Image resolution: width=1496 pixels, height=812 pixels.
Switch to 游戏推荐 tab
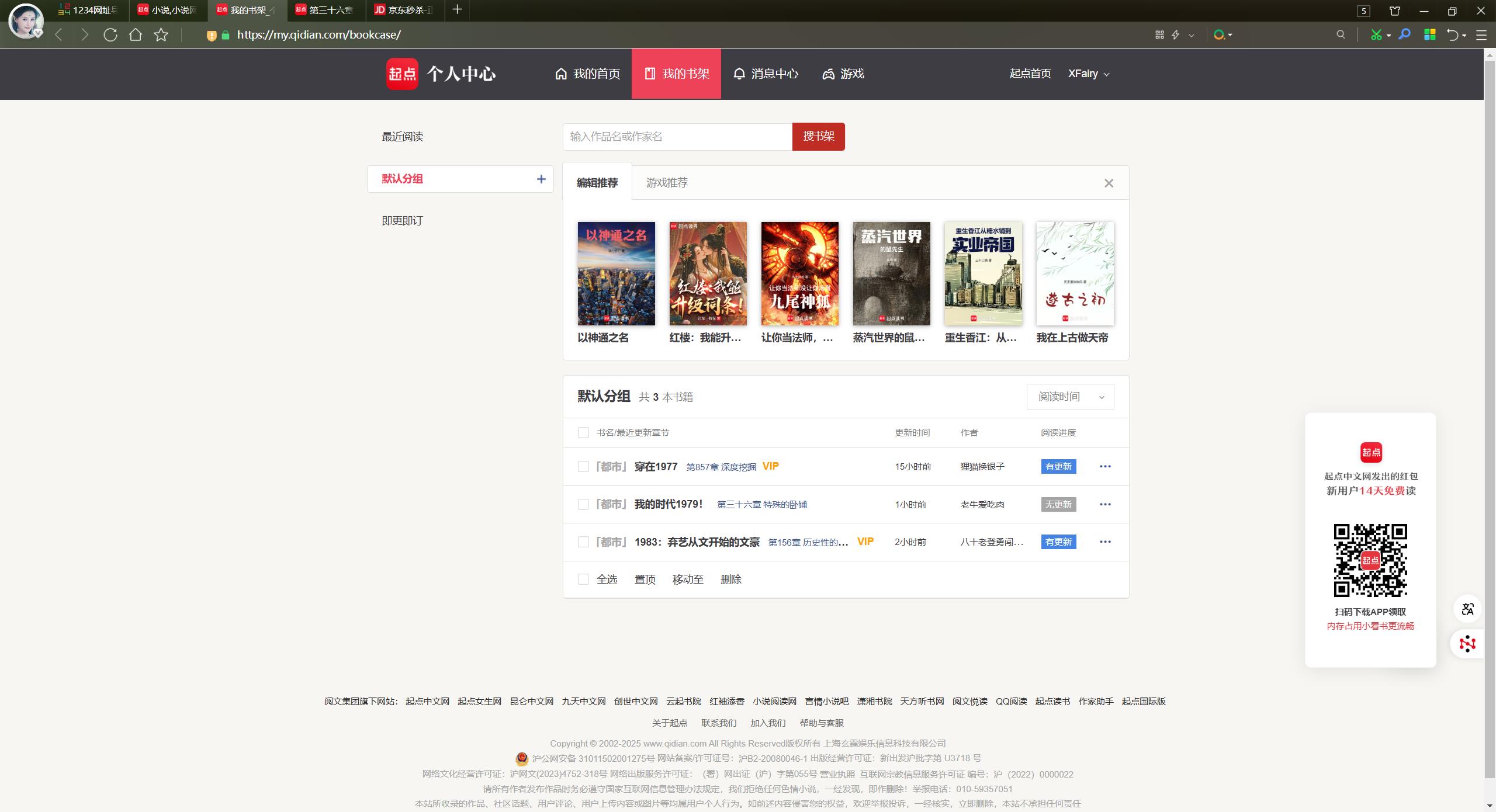coord(667,183)
